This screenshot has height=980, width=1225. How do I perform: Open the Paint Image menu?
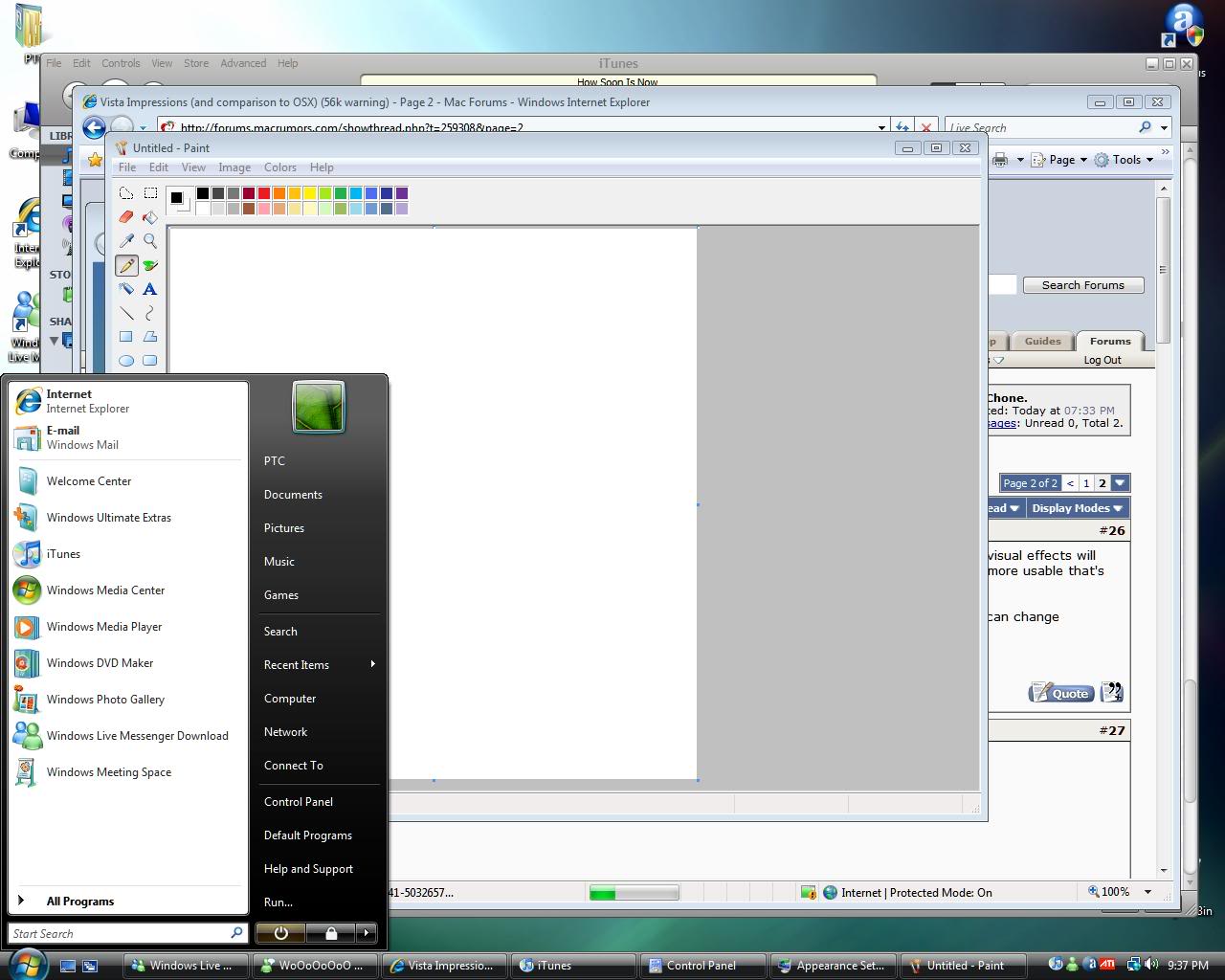[234, 167]
